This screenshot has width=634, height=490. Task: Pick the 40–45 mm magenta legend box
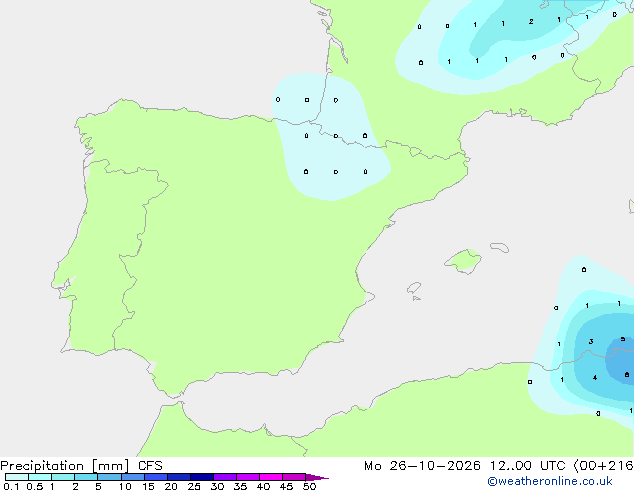(x=271, y=477)
